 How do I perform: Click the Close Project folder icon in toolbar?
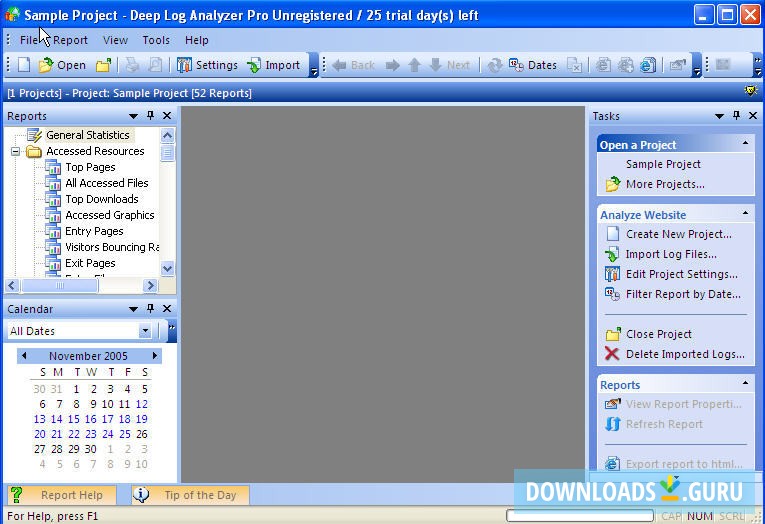tap(103, 65)
